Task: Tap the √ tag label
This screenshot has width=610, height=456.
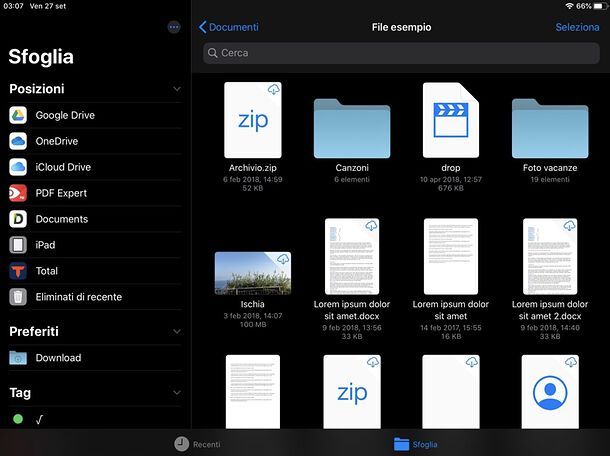Action: coord(39,419)
